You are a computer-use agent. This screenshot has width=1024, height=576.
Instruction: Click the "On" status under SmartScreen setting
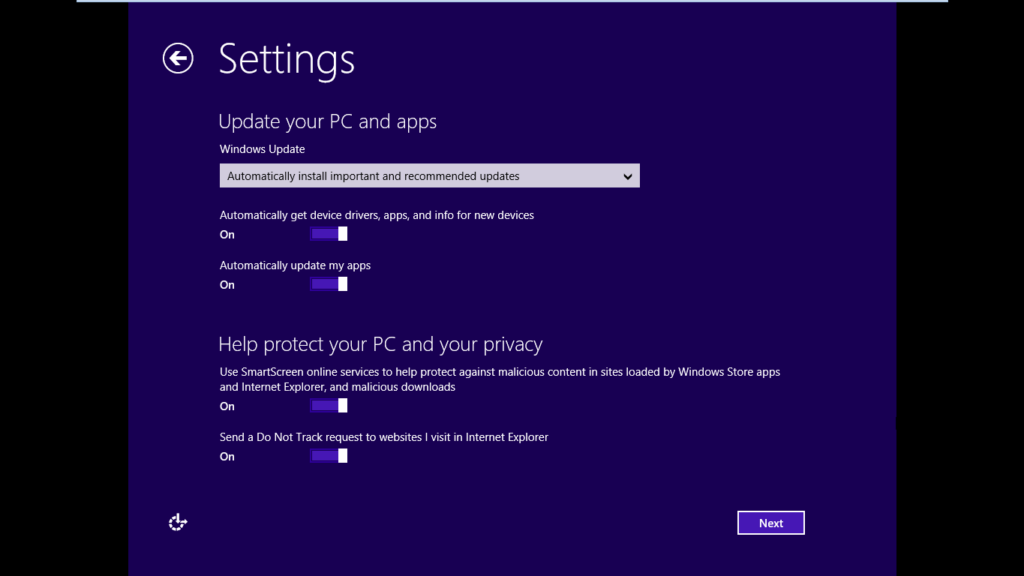click(x=227, y=406)
